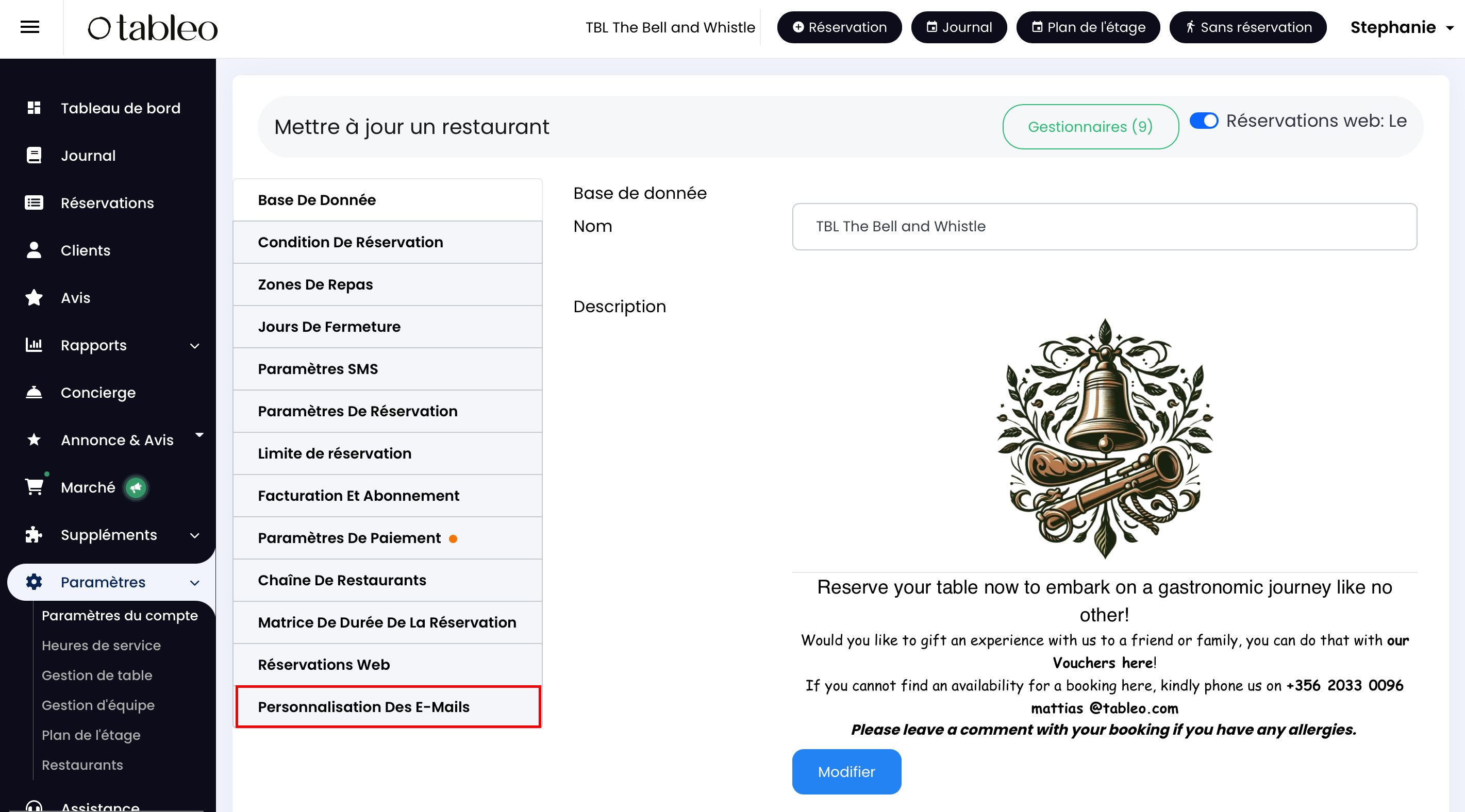Open the hamburger menu icon
The height and width of the screenshot is (812, 1465).
pyautogui.click(x=29, y=27)
